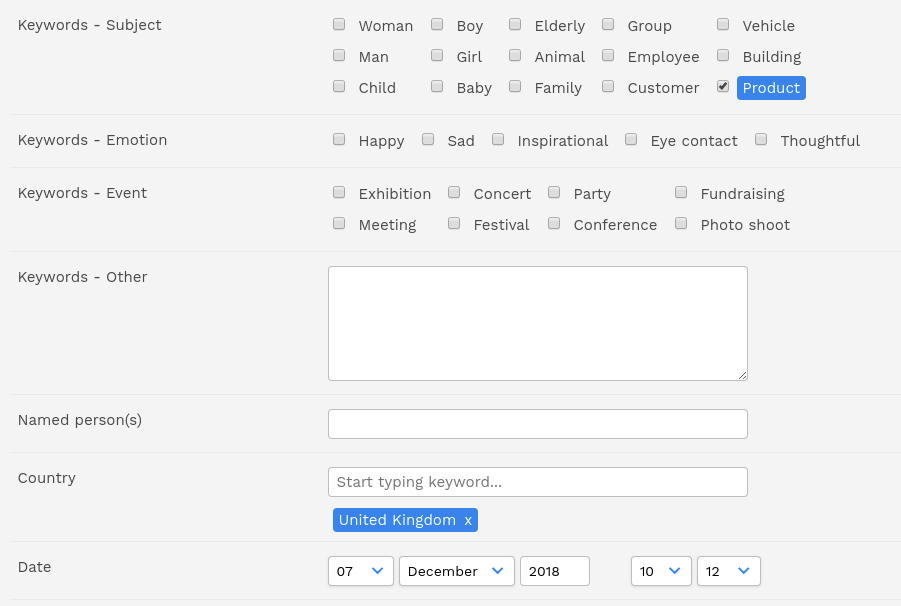Remove the United Kingdom country tag
This screenshot has width=901, height=606.
coord(468,520)
